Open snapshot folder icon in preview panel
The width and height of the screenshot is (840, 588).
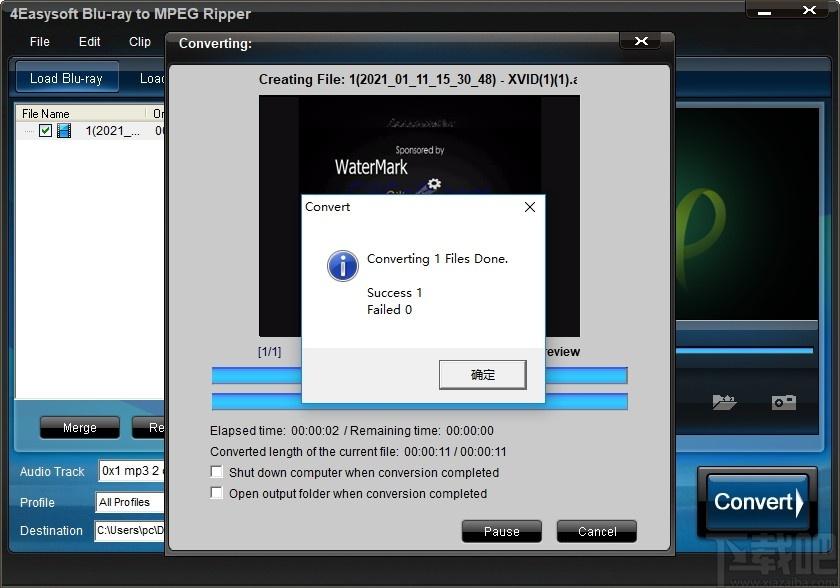(724, 401)
